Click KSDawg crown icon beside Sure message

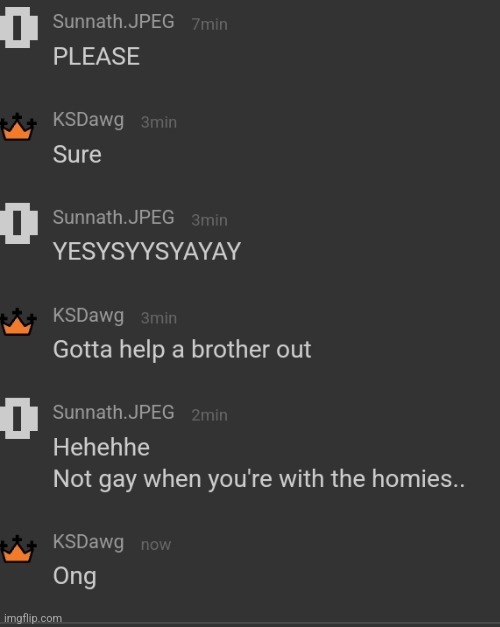coord(18,127)
